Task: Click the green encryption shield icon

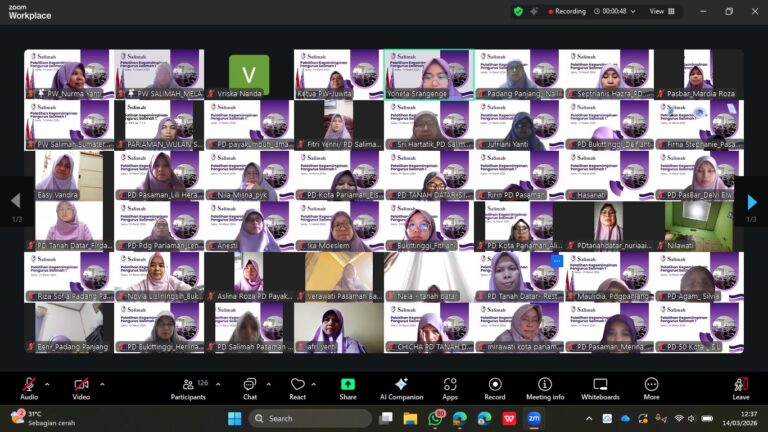Action: 518,11
